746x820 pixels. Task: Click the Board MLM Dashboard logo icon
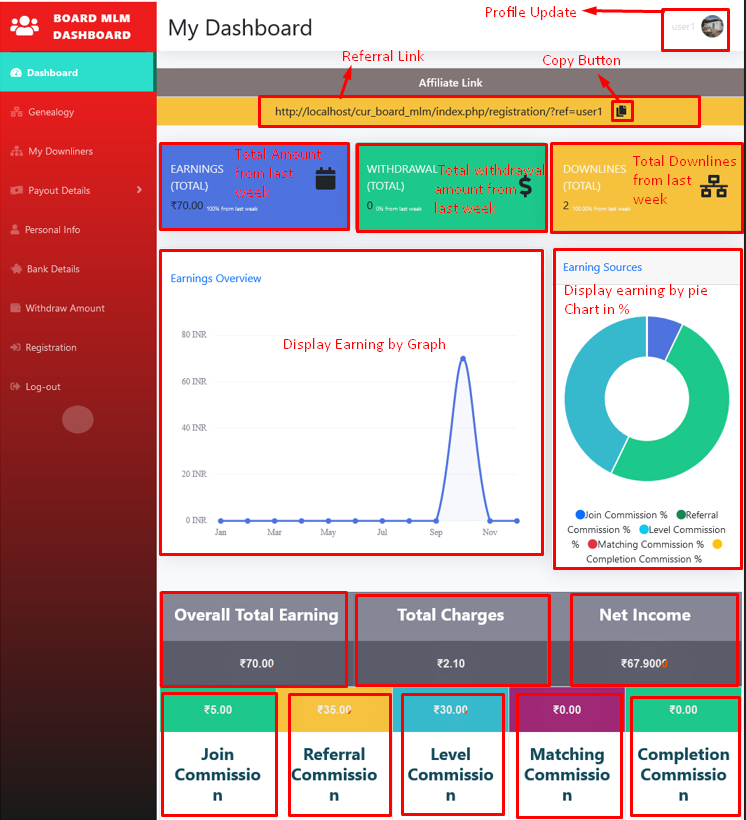point(24,26)
